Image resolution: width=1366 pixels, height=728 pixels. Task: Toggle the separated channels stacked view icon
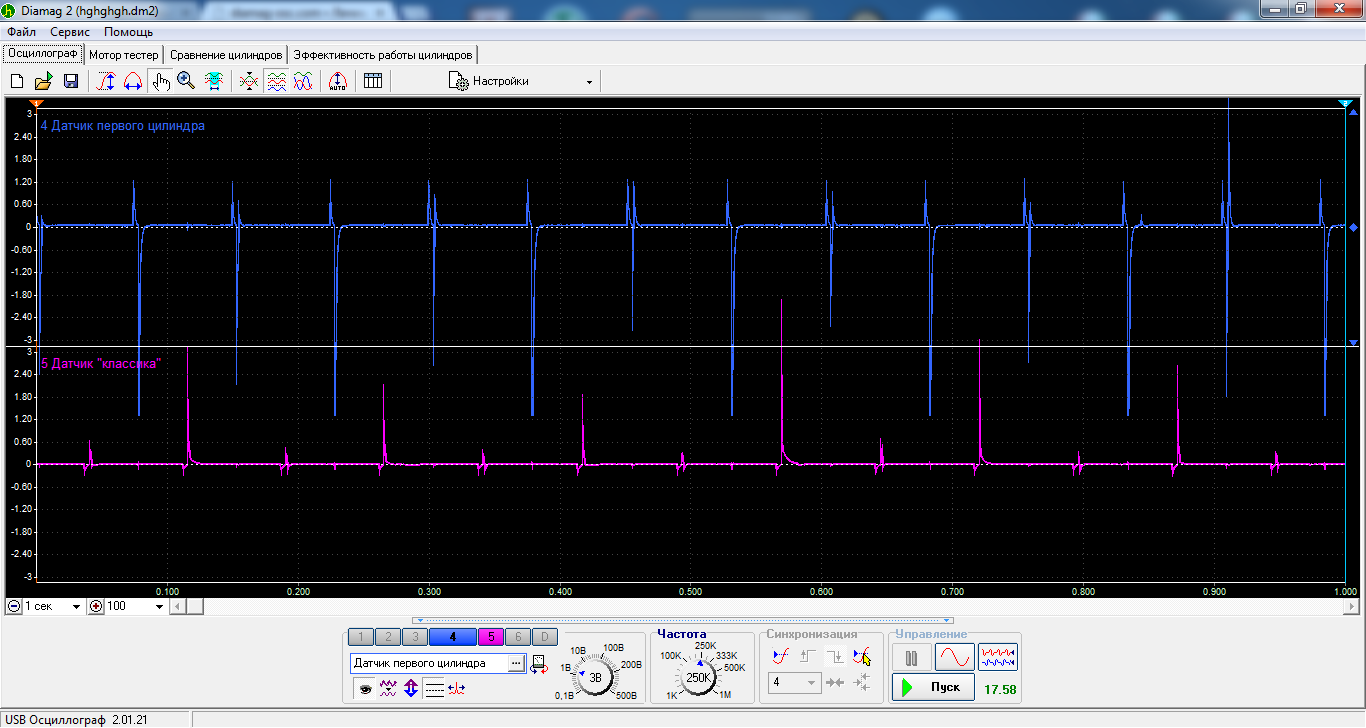coord(277,81)
